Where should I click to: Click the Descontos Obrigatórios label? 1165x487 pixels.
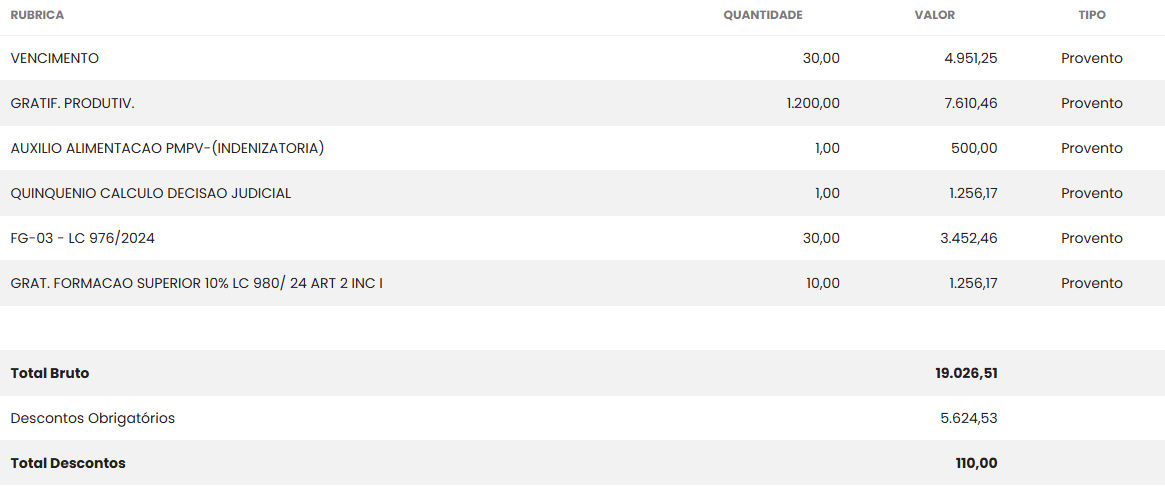pos(93,418)
